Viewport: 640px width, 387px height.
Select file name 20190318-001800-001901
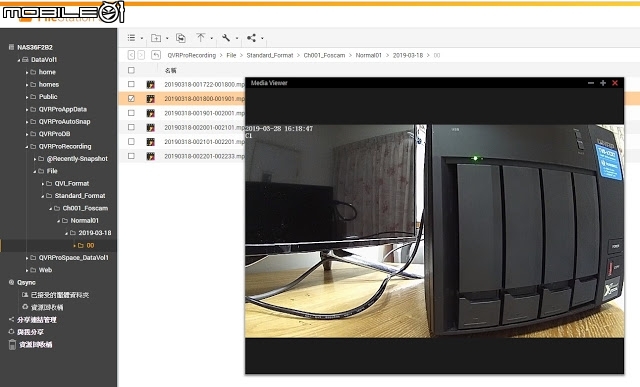tap(204, 99)
